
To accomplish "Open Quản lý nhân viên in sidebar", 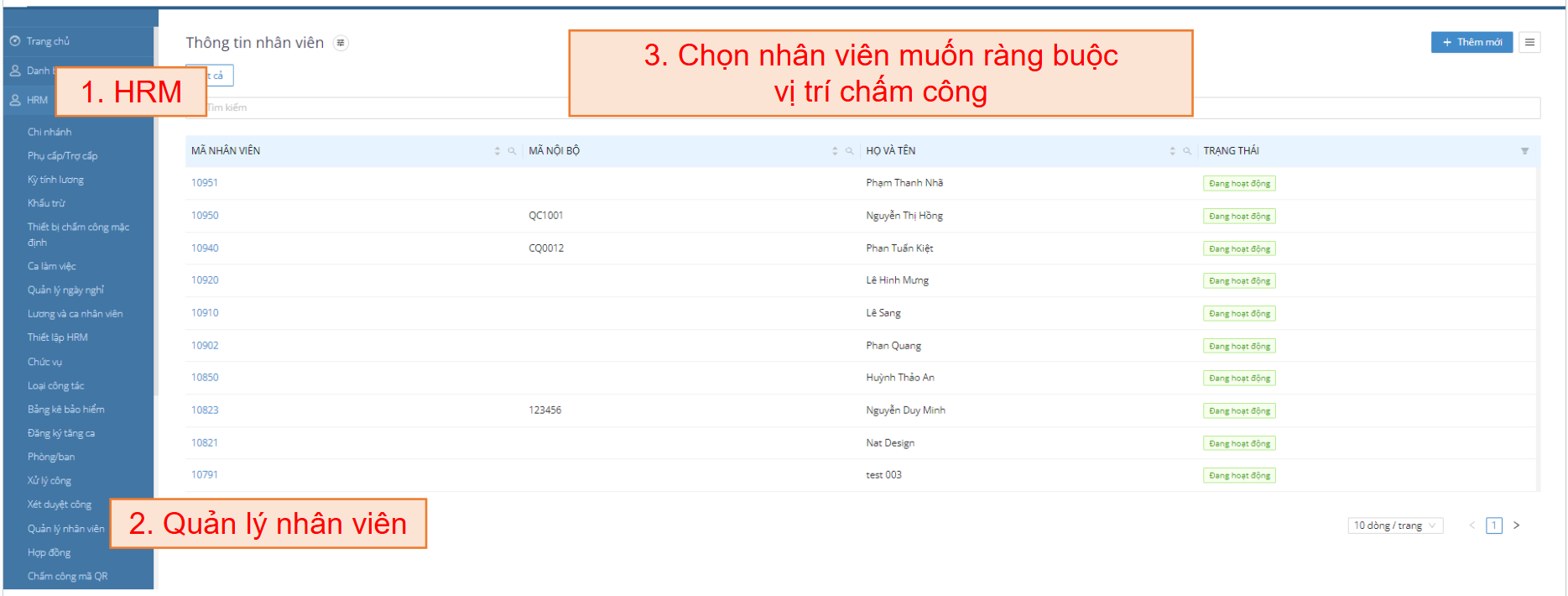I will point(65,529).
